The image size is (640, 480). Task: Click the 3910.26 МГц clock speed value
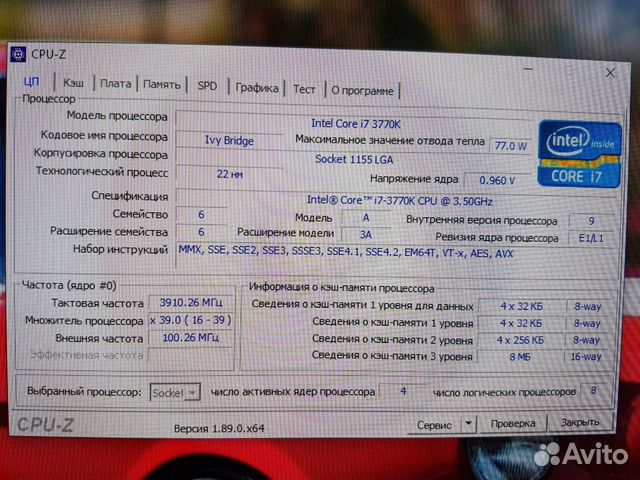point(191,302)
